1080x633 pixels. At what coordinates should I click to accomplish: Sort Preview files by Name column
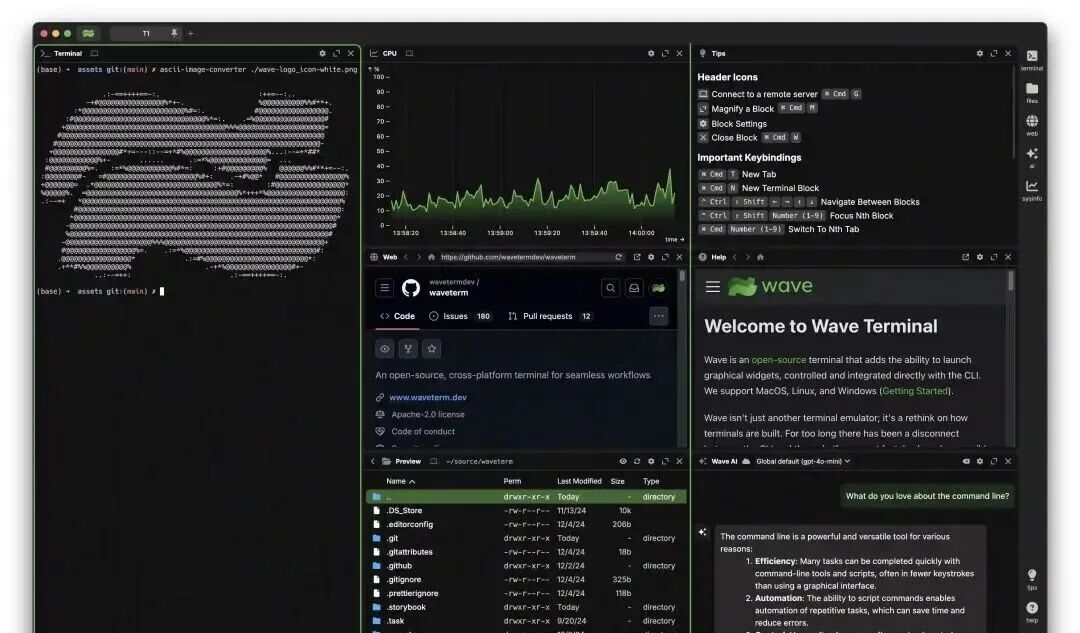click(x=400, y=481)
